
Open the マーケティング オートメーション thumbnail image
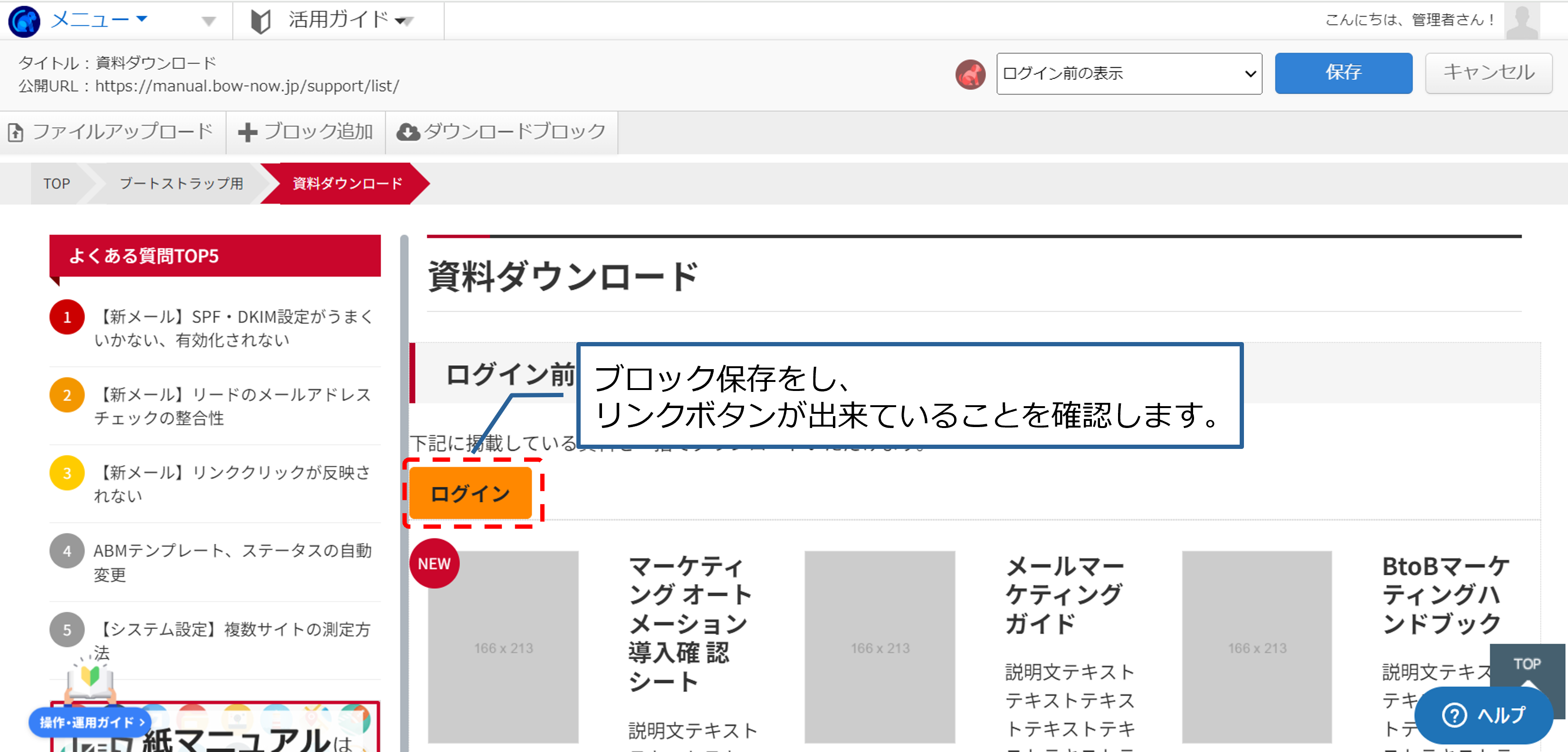point(503,647)
